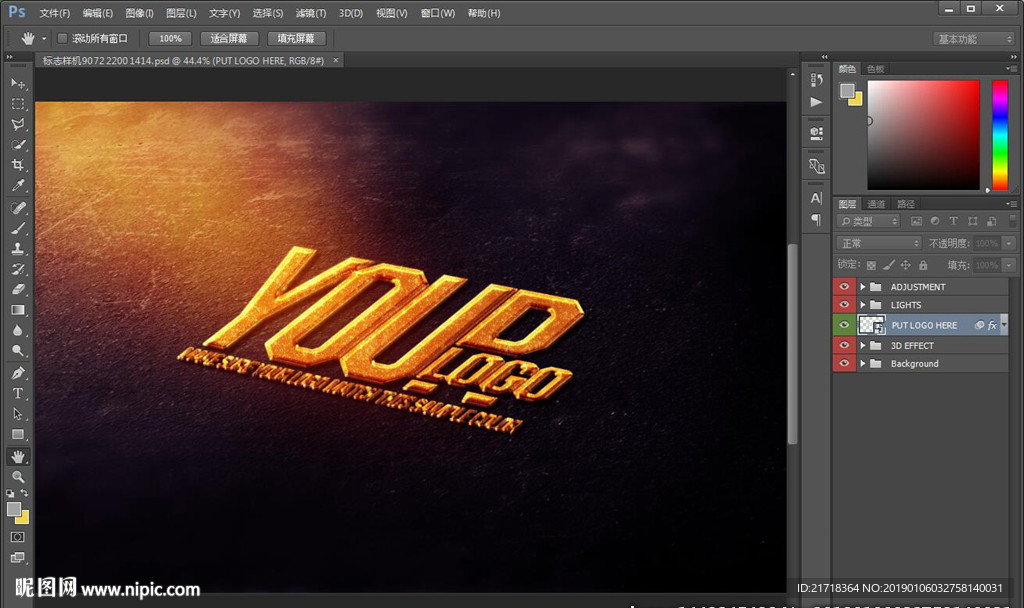
Task: Select the Dodge tool
Action: [18, 351]
